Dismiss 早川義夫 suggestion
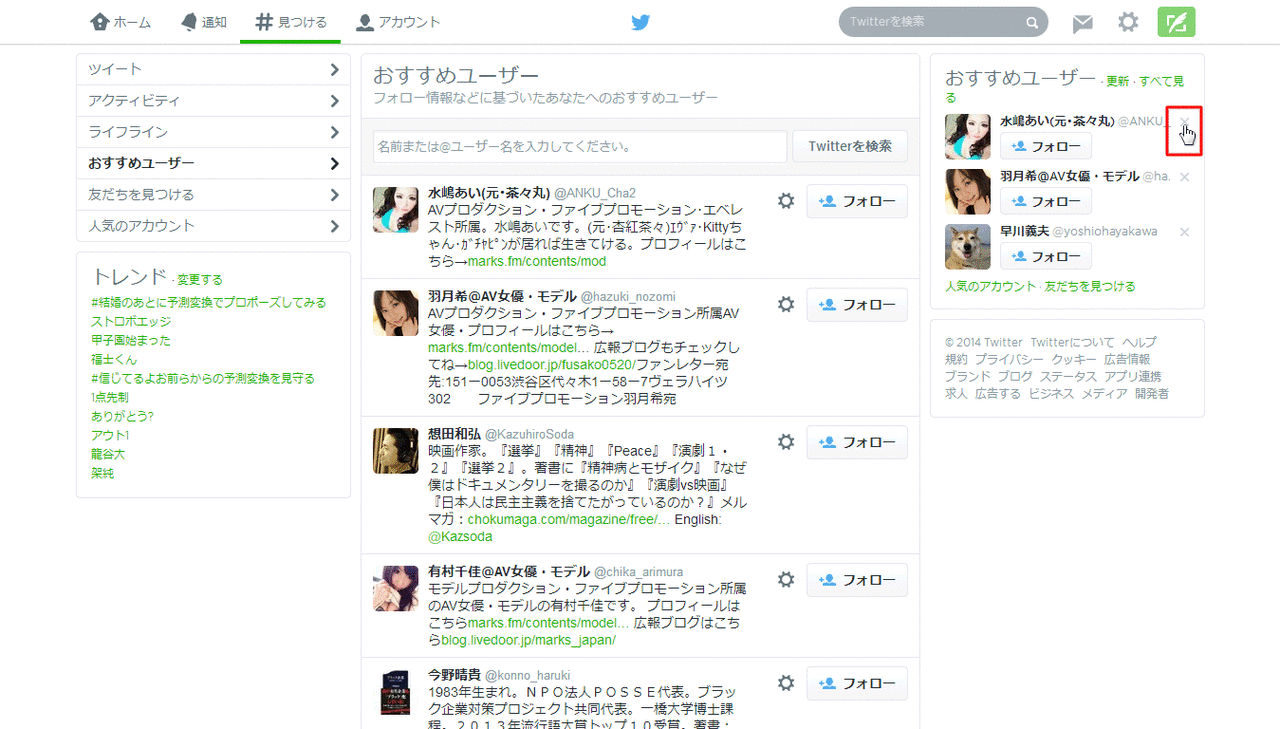This screenshot has height=729, width=1280. 1185,232
